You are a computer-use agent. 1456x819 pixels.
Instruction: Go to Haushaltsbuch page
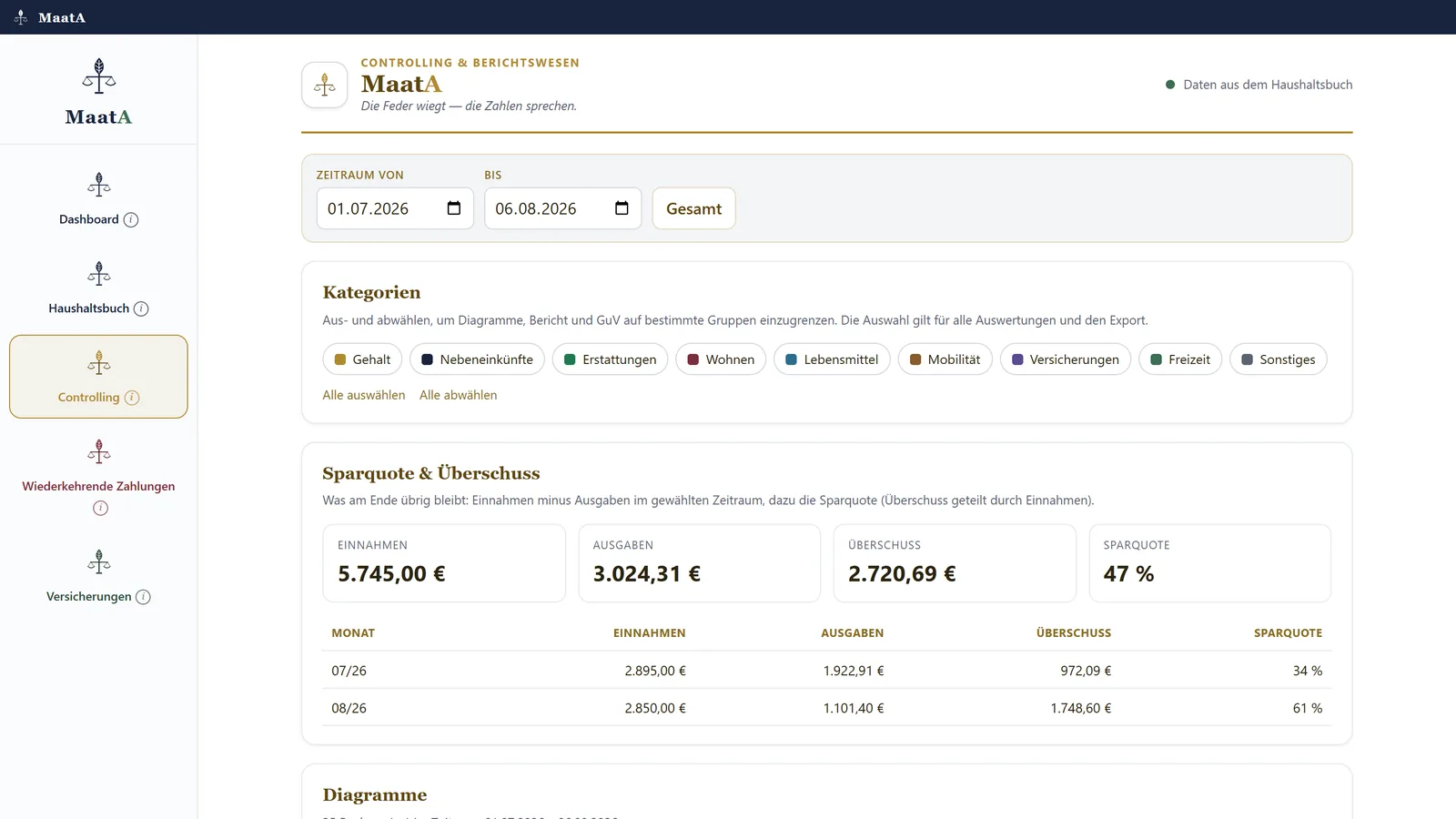click(89, 308)
